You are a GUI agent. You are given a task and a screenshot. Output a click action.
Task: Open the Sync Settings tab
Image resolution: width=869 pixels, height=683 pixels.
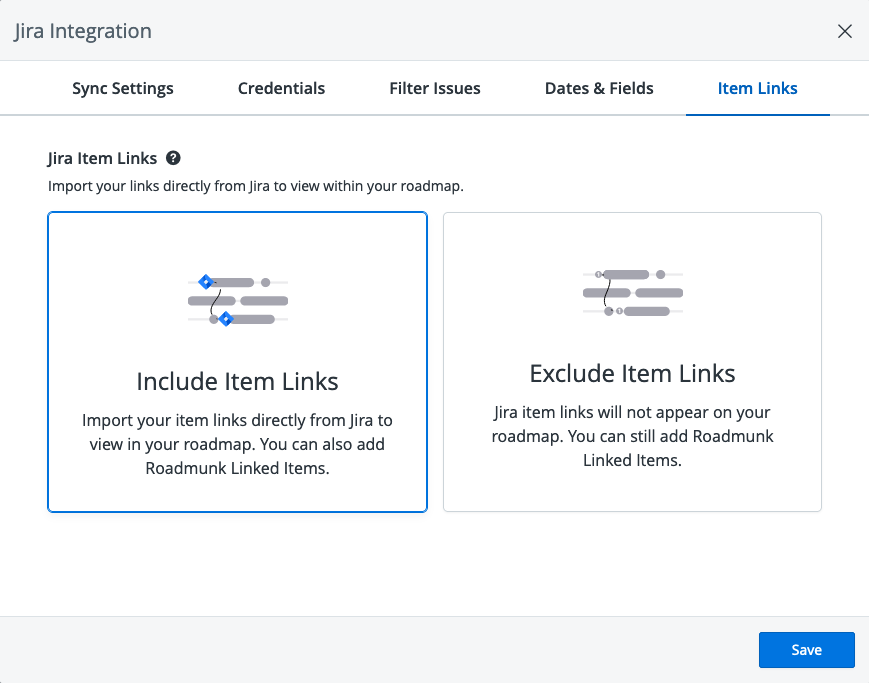click(123, 88)
